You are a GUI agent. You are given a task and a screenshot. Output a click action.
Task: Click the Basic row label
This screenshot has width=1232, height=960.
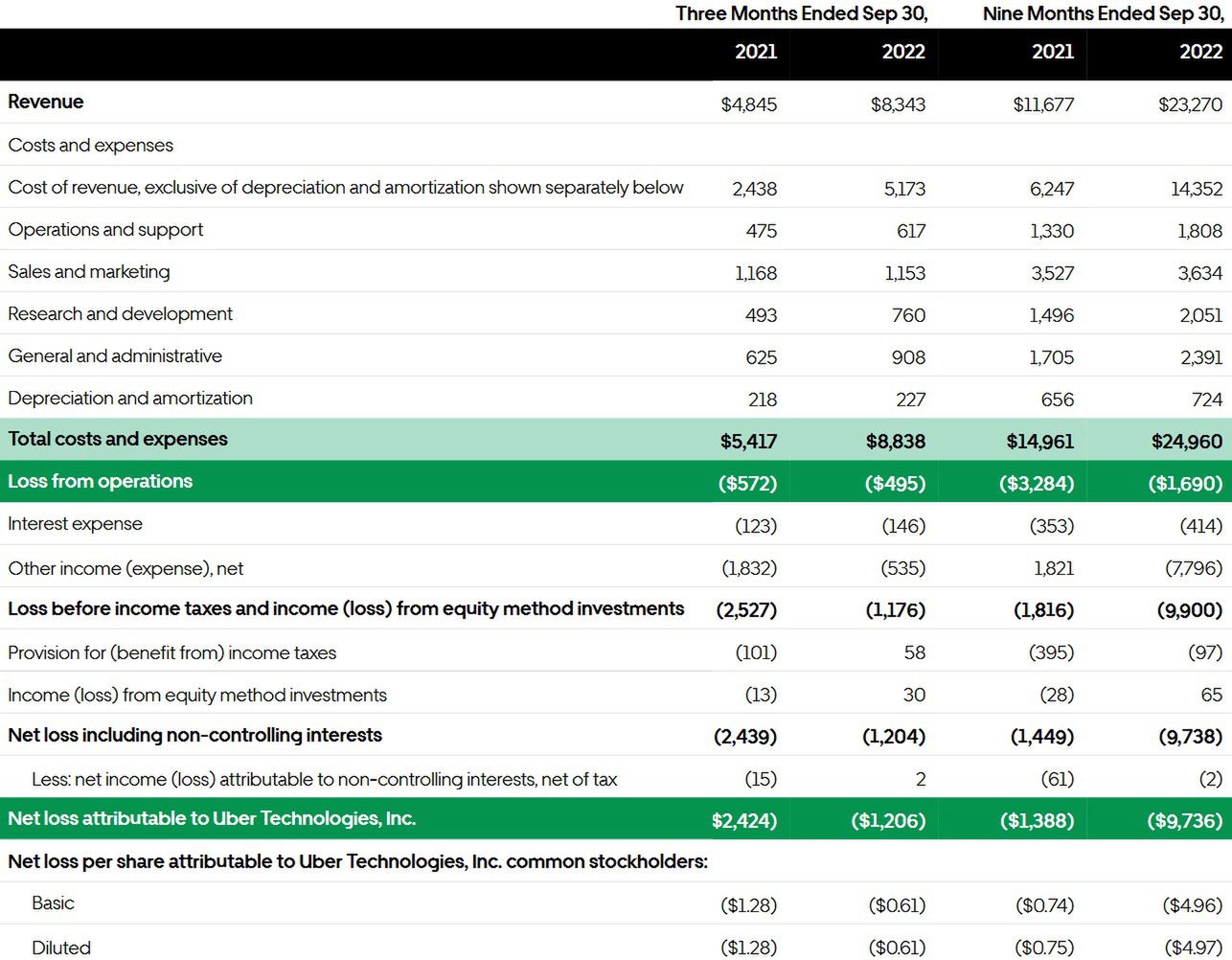pyautogui.click(x=53, y=903)
